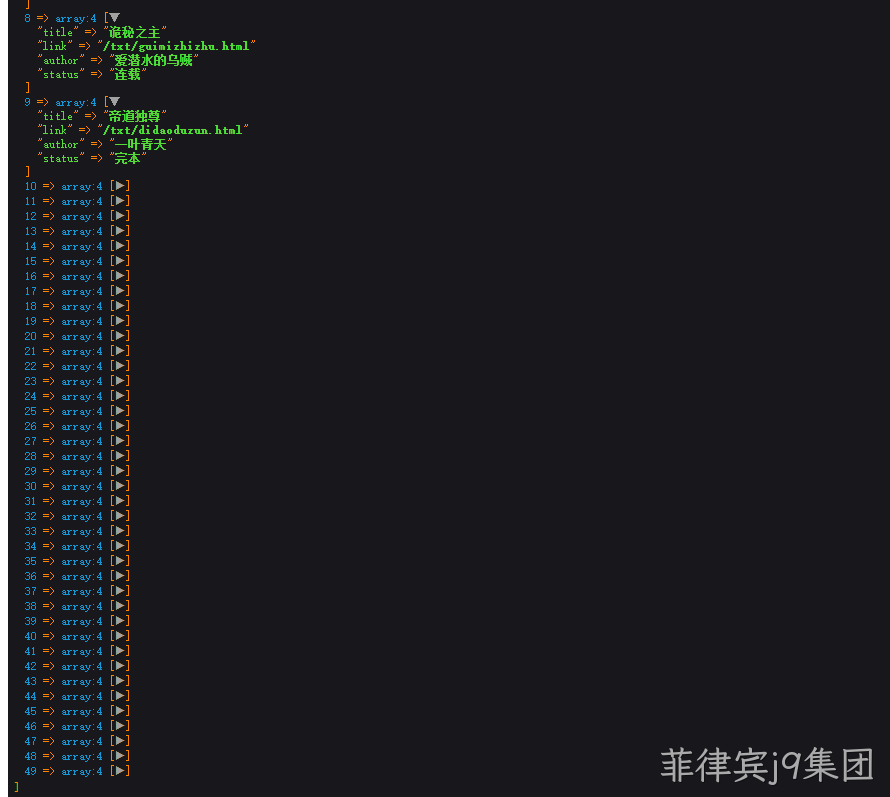The image size is (890, 797).
Task: Click the index key 33 label
Action: [31, 531]
